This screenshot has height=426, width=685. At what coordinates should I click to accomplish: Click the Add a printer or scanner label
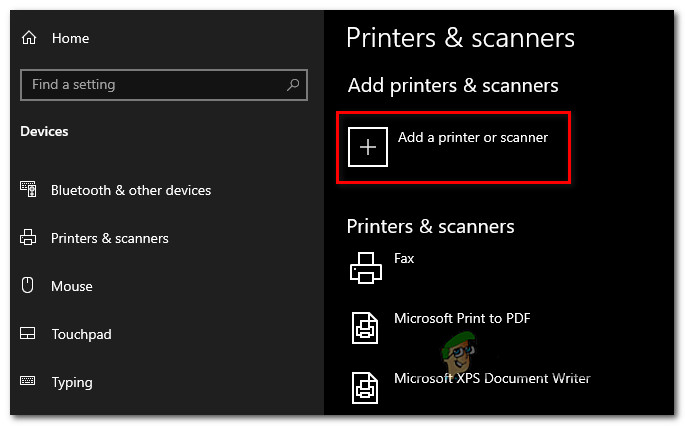pos(473,137)
